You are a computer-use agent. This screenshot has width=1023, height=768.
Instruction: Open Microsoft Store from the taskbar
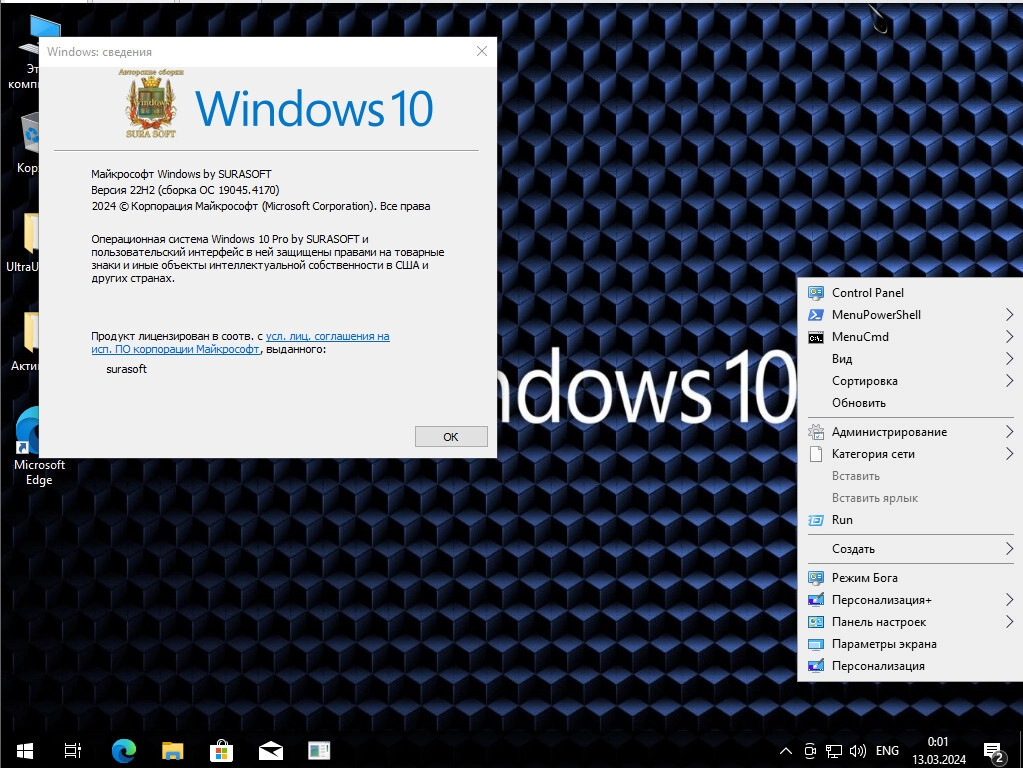(x=221, y=750)
